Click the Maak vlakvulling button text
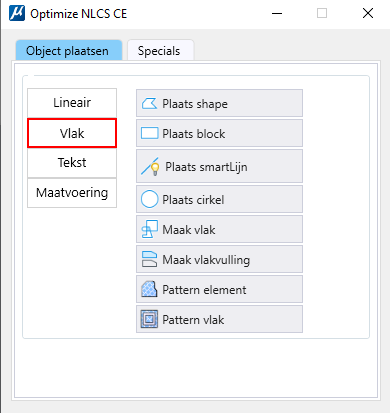The width and height of the screenshot is (390, 413). [x=206, y=260]
